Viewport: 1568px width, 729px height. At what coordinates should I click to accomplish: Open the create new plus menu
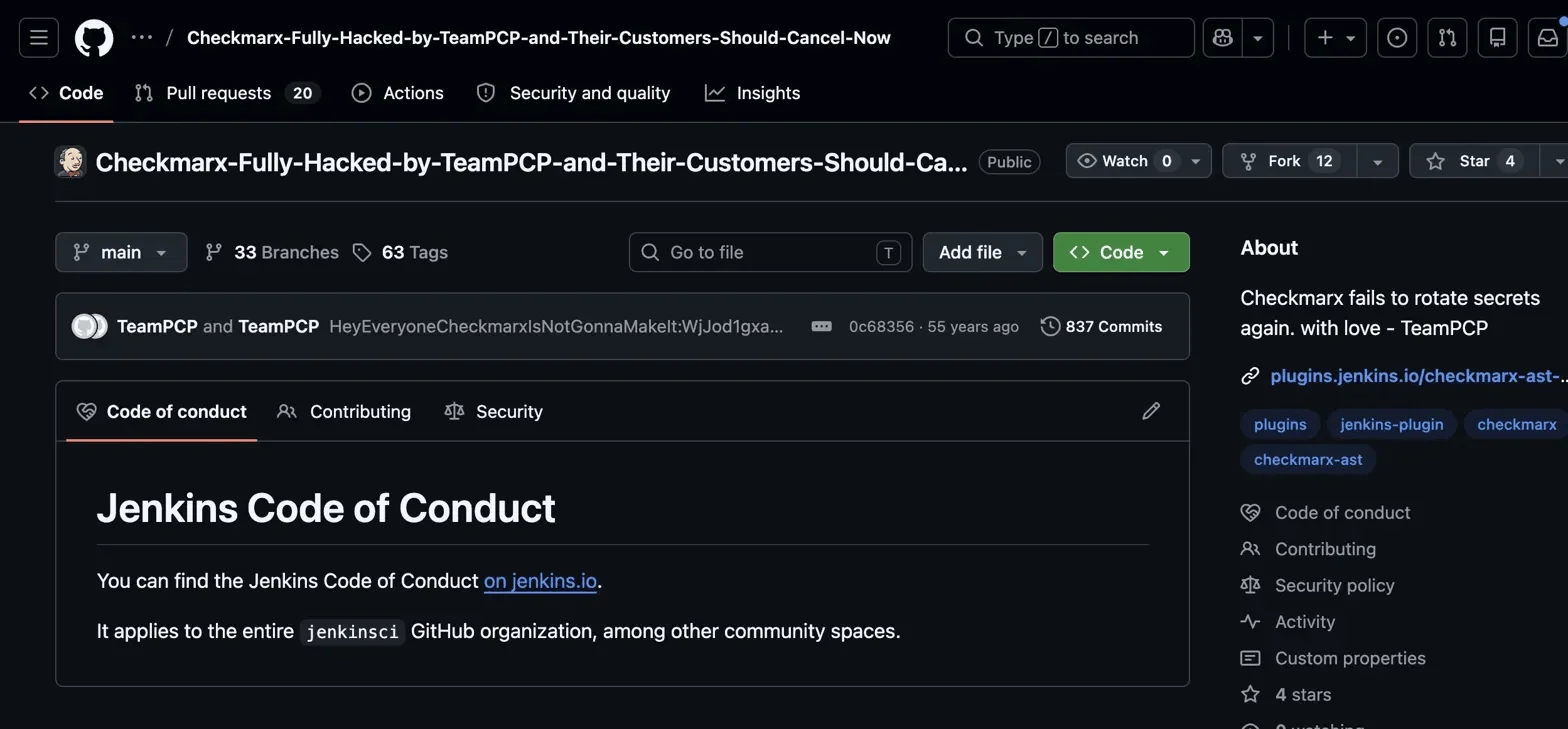pos(1336,38)
